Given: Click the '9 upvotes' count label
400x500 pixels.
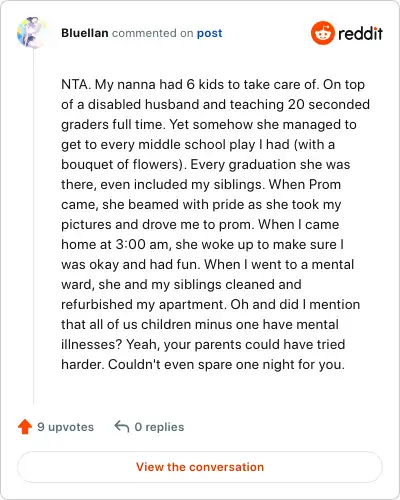Looking at the screenshot, I should coord(66,427).
